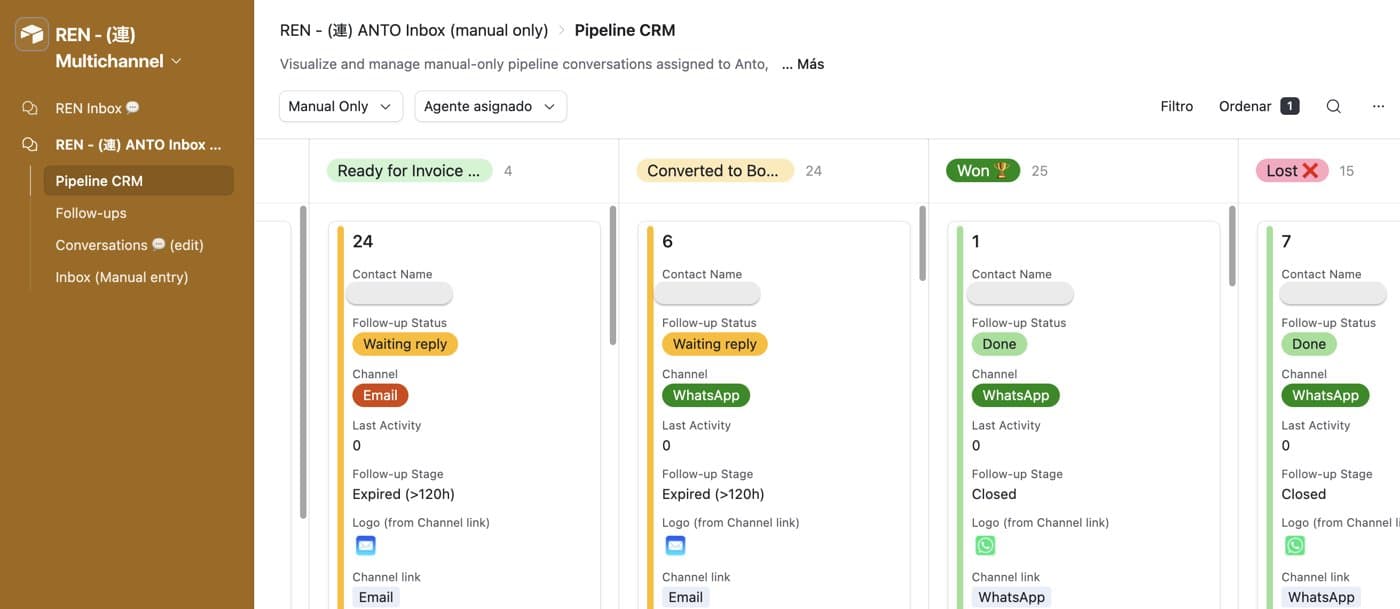The image size is (1400, 609).
Task: Click WhatsApp channel tag in card 7
Action: [x=1325, y=395]
